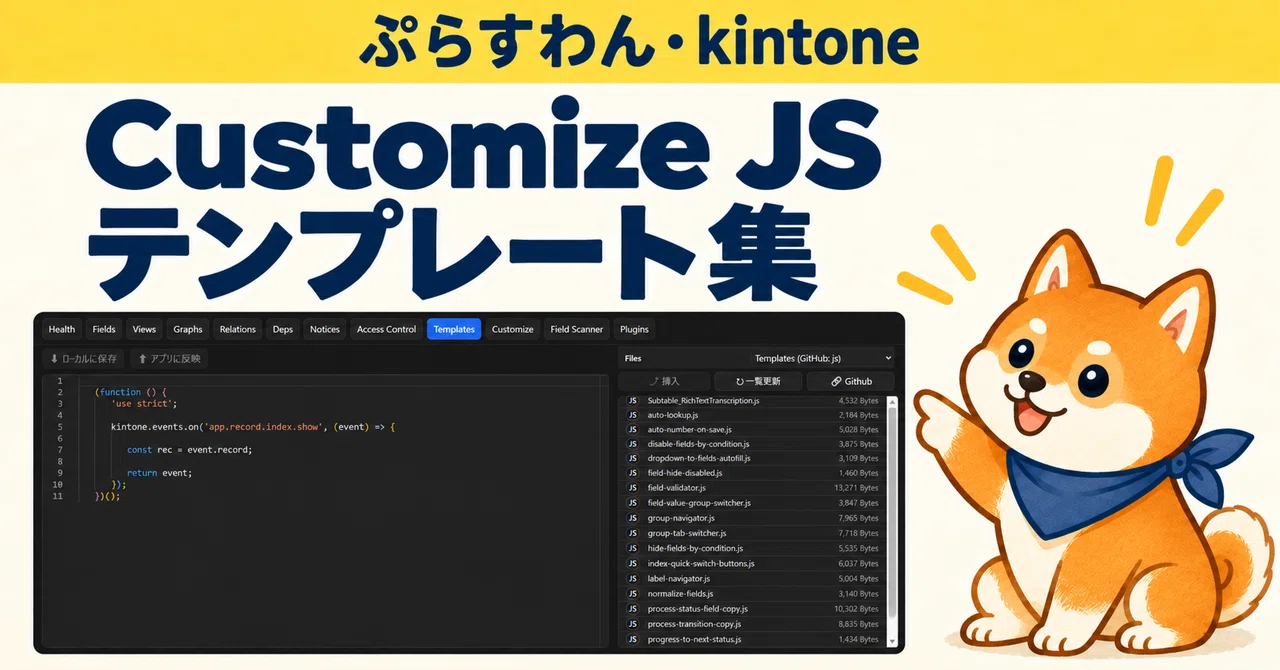
Task: Click the JS icon beside group-tab-switcher.js
Action: point(632,533)
